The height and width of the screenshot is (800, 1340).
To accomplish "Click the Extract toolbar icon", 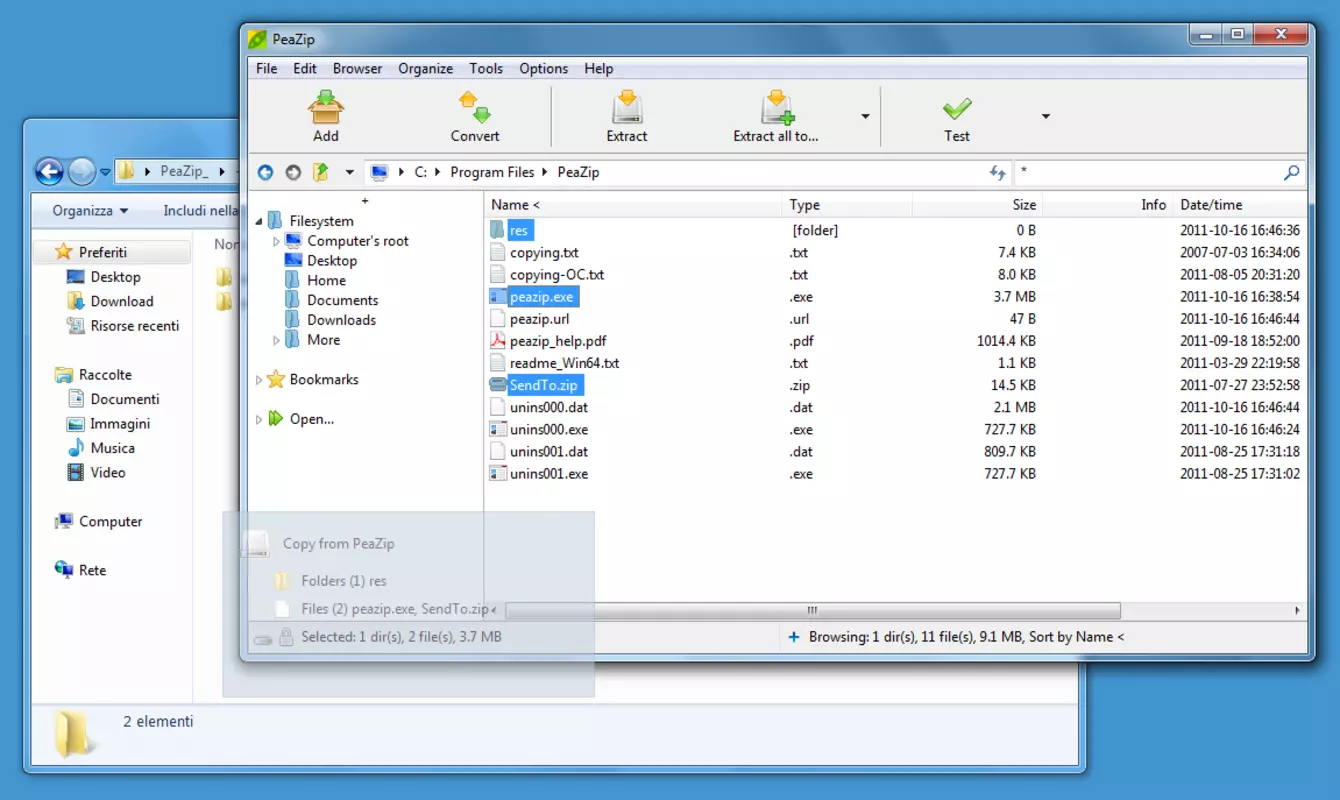I will click(627, 106).
